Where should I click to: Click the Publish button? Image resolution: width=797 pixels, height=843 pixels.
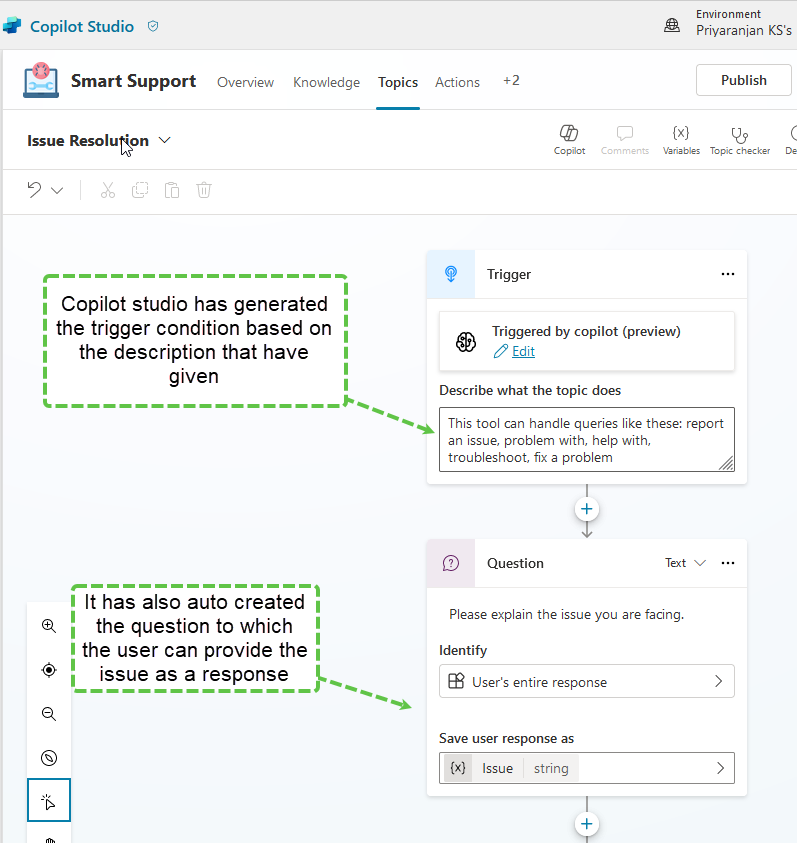pyautogui.click(x=743, y=80)
